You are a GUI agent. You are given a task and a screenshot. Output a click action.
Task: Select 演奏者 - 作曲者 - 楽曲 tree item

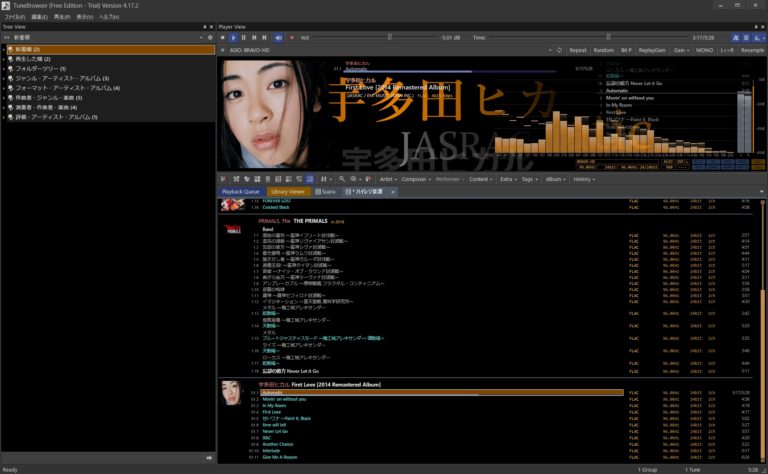tap(46, 107)
